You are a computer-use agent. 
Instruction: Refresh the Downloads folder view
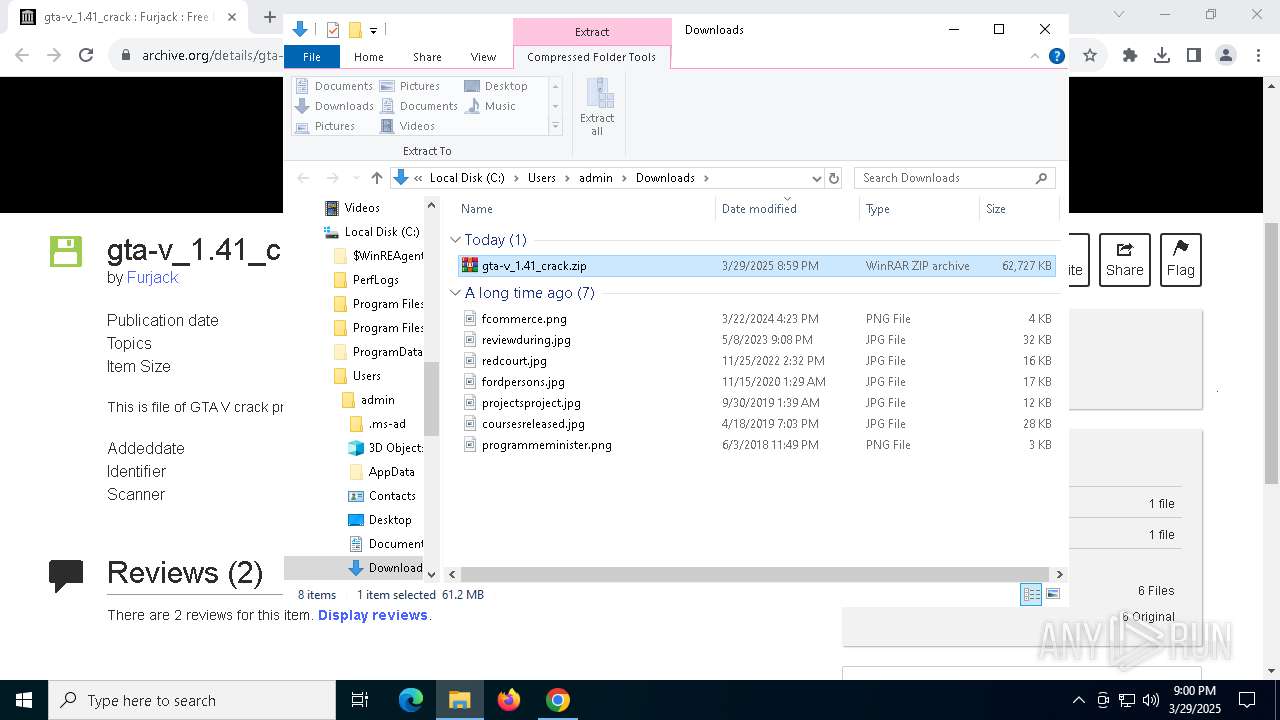835,178
